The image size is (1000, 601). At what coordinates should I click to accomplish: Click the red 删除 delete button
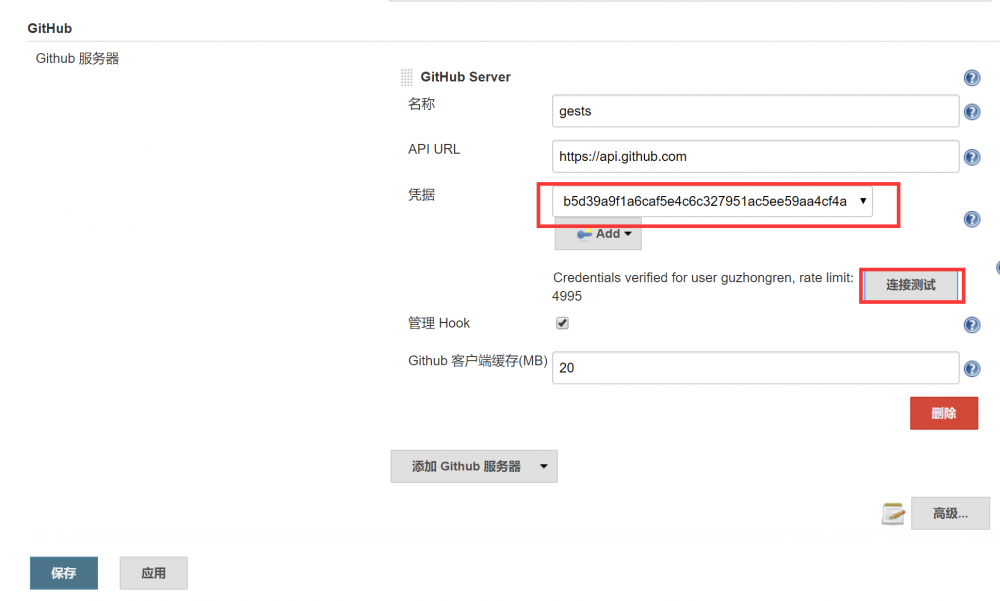(944, 413)
